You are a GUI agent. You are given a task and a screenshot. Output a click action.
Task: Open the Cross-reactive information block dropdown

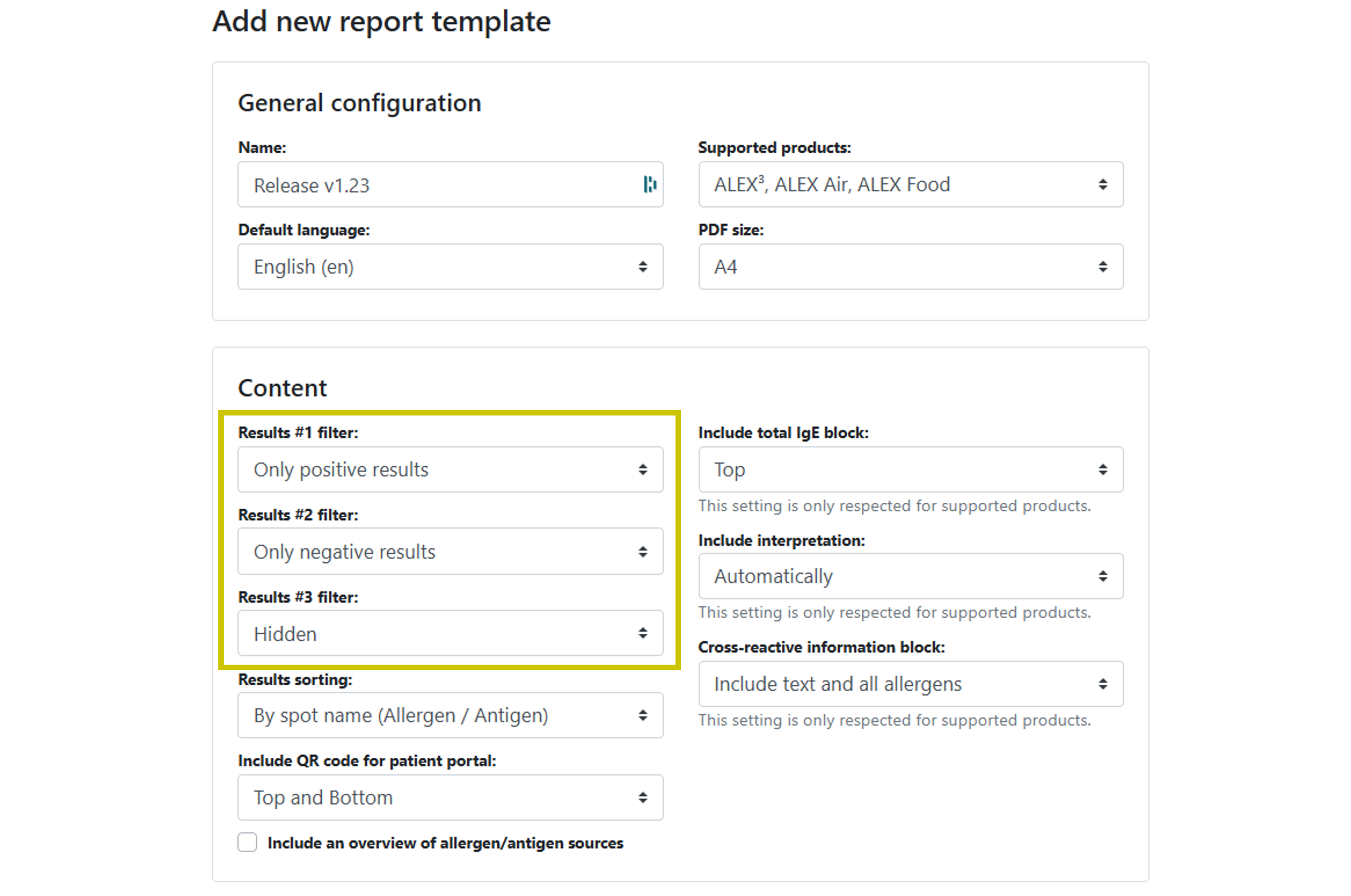tap(910, 684)
